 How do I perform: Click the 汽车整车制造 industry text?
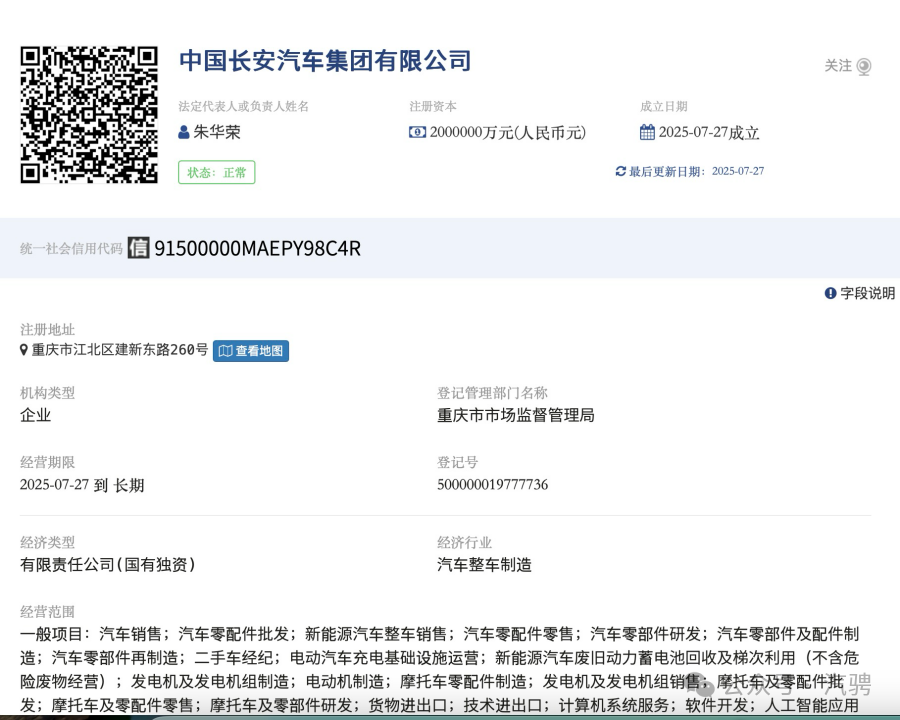(484, 565)
